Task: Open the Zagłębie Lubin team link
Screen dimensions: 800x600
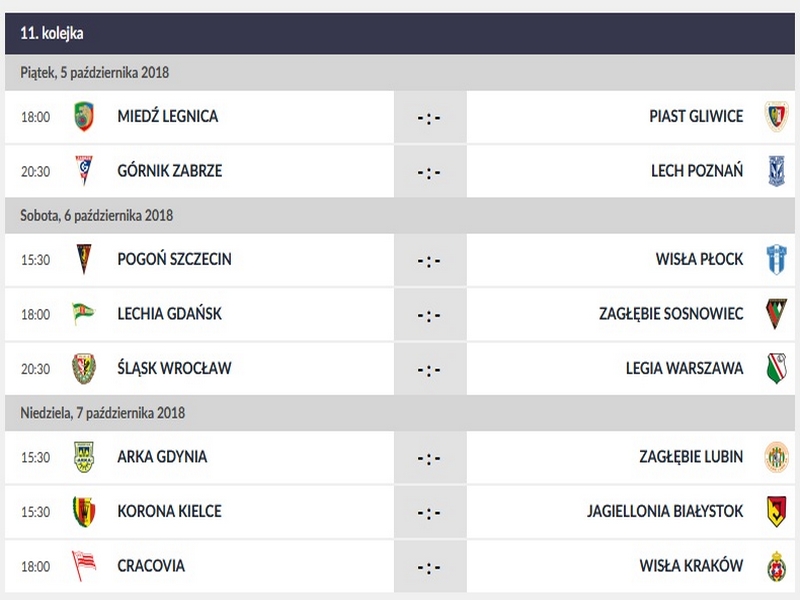Action: (x=691, y=456)
